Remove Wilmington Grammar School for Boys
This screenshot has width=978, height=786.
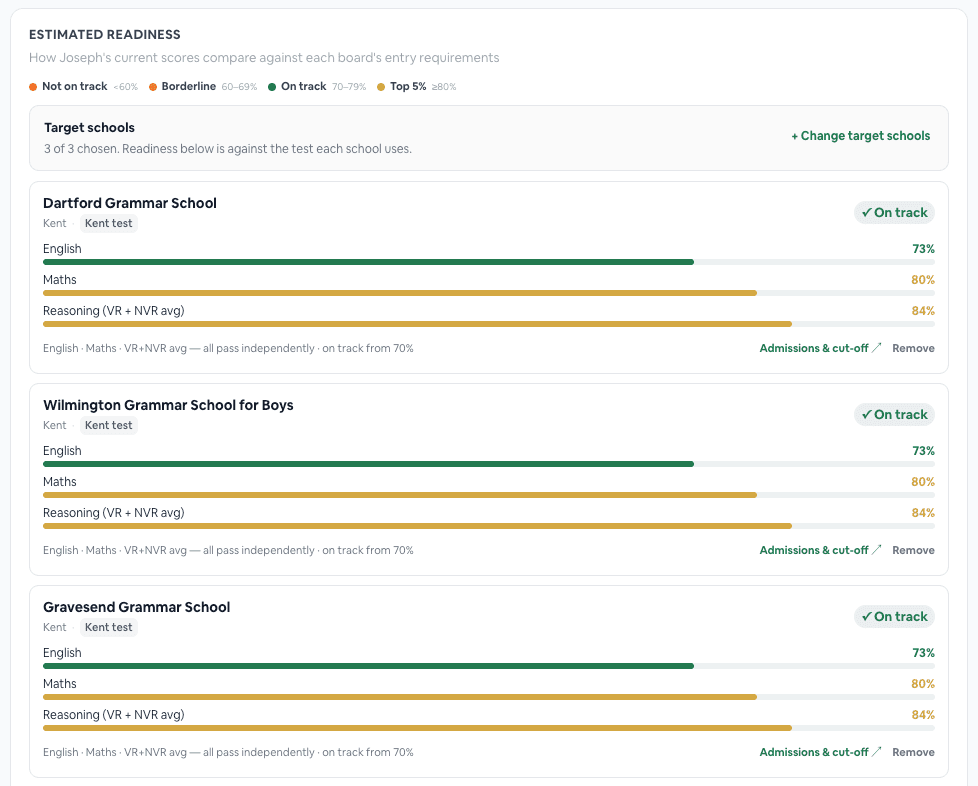913,550
